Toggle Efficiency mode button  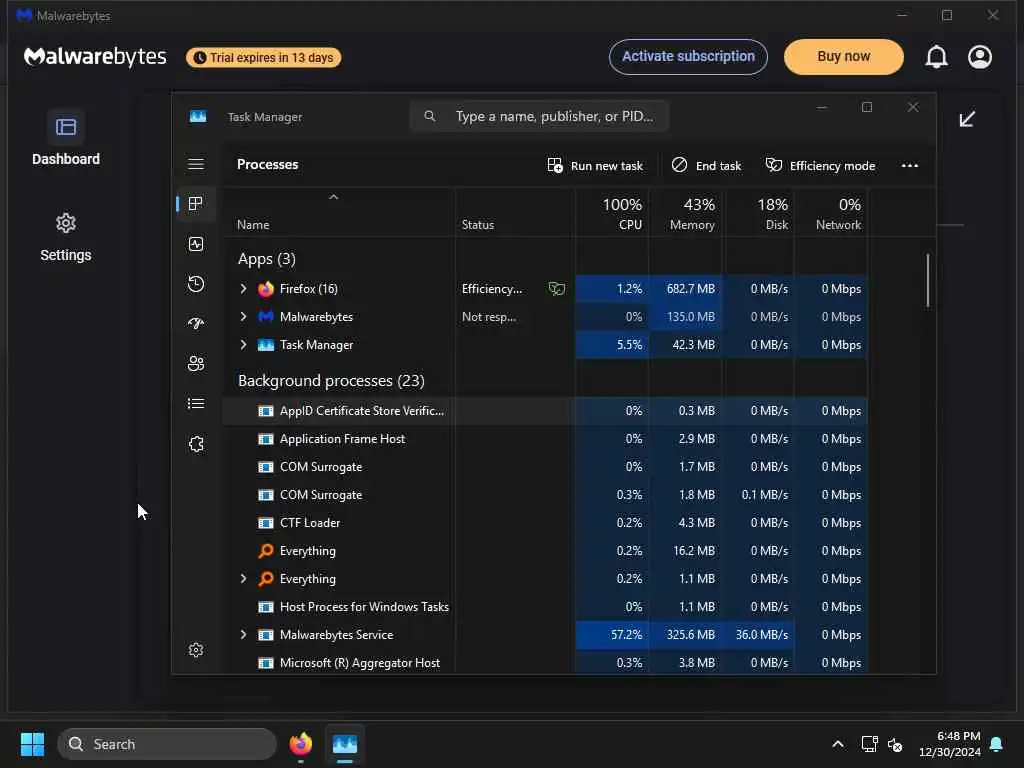820,166
